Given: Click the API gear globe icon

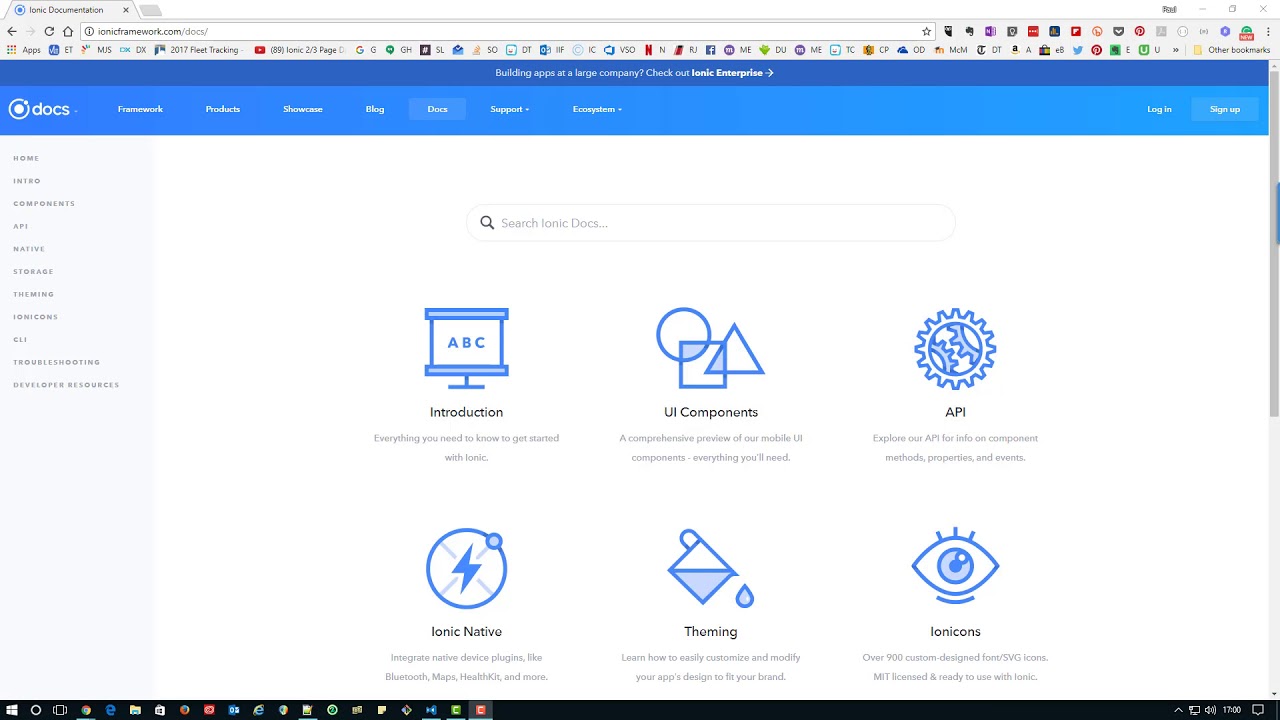Looking at the screenshot, I should pyautogui.click(x=955, y=348).
